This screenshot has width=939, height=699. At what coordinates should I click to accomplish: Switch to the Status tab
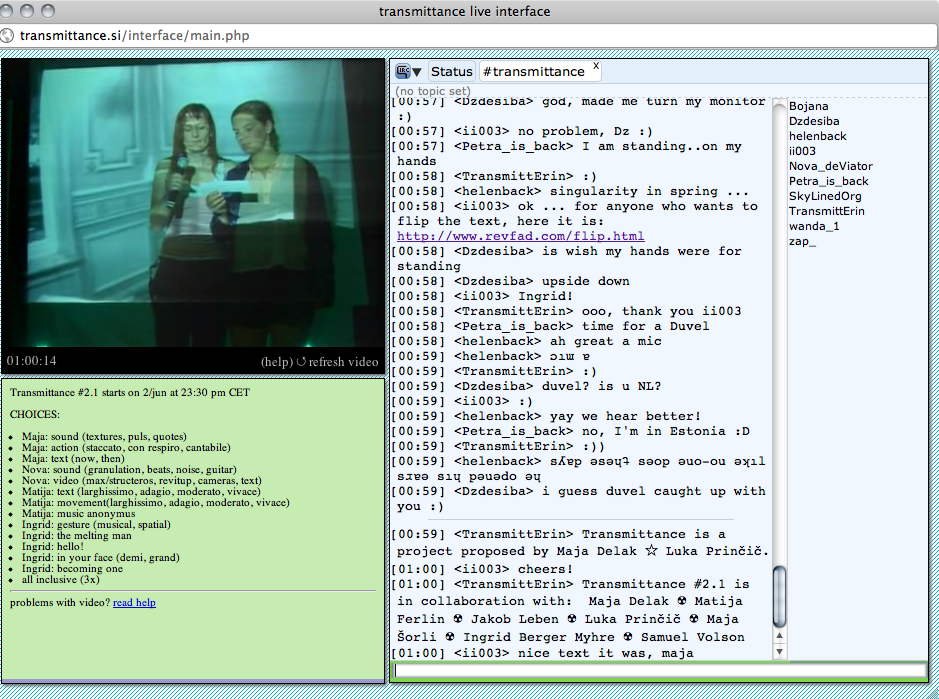click(452, 71)
